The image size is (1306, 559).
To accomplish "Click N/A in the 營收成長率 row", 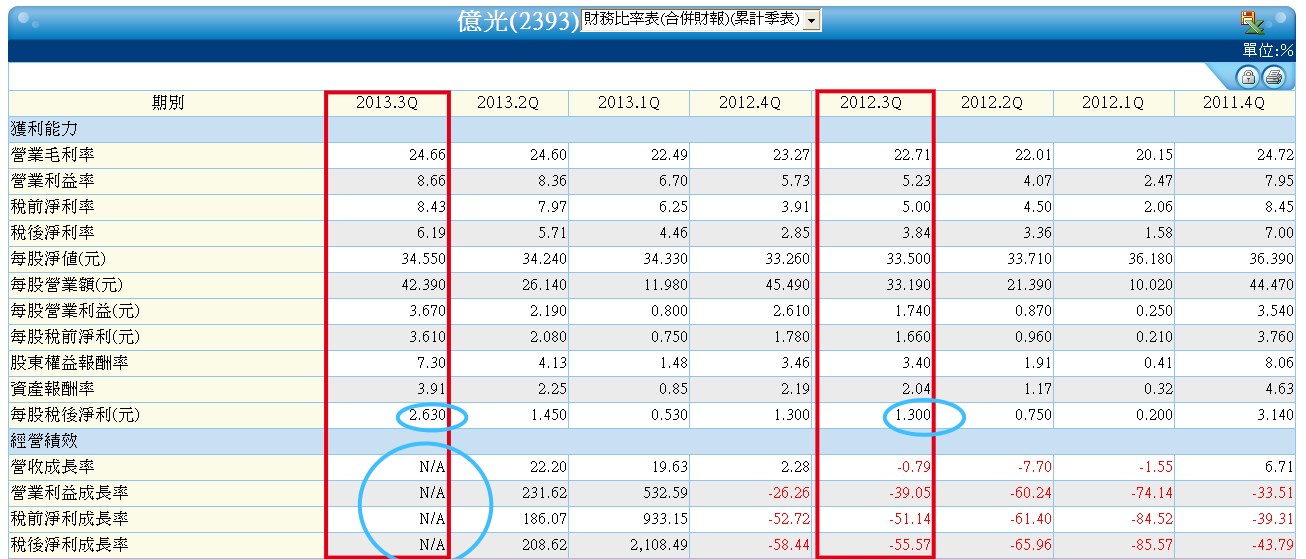I will tap(432, 467).
